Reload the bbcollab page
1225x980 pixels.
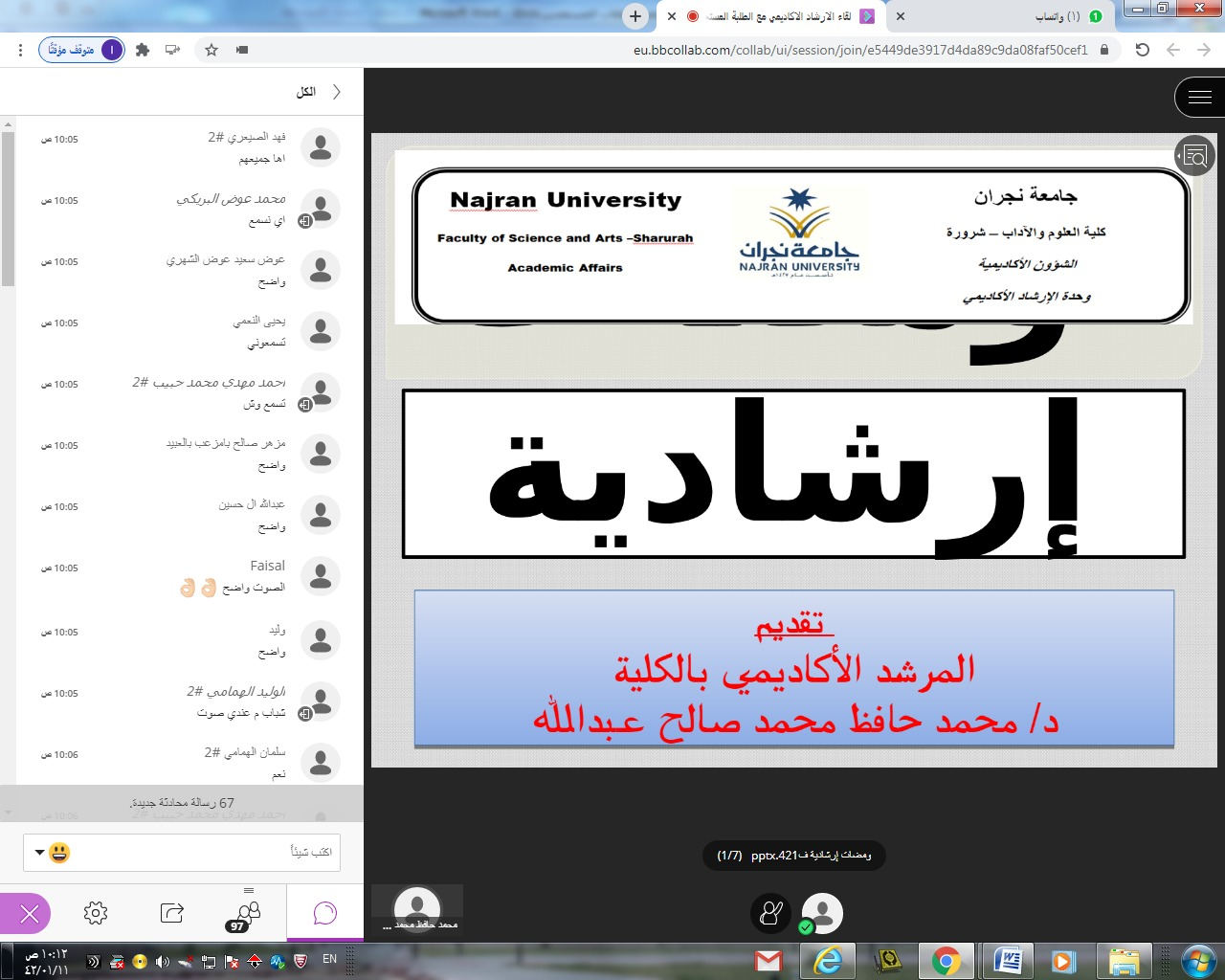pyautogui.click(x=1142, y=50)
